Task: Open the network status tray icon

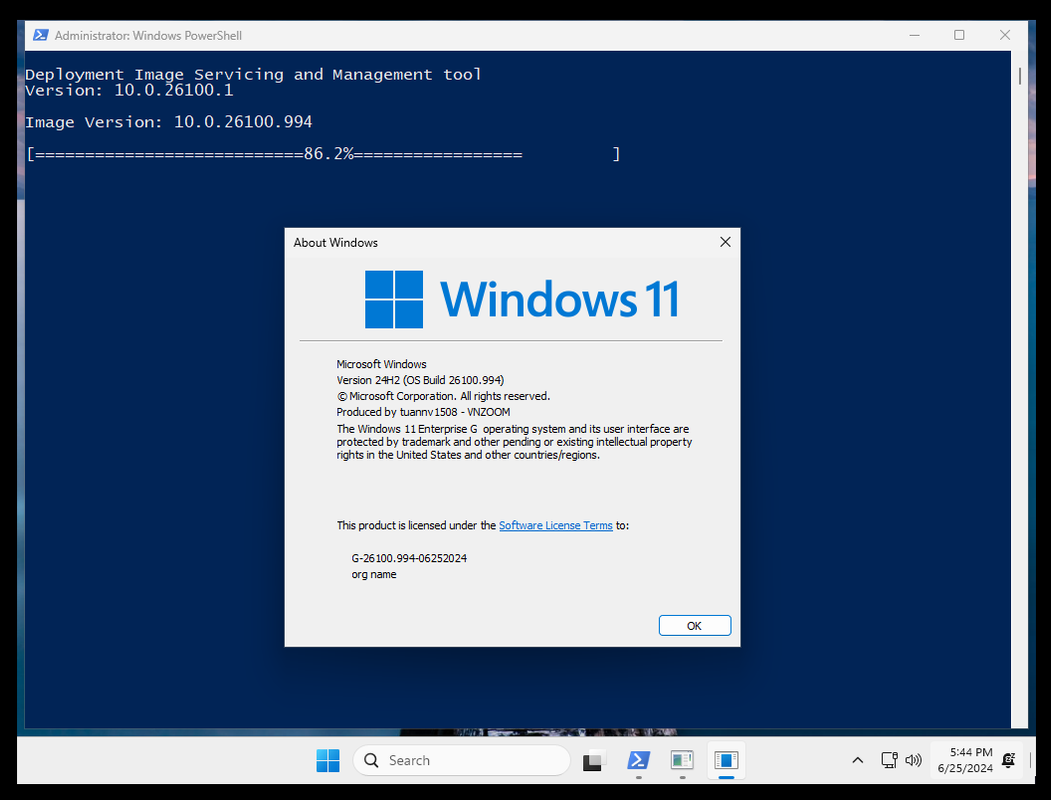Action: pyautogui.click(x=889, y=760)
